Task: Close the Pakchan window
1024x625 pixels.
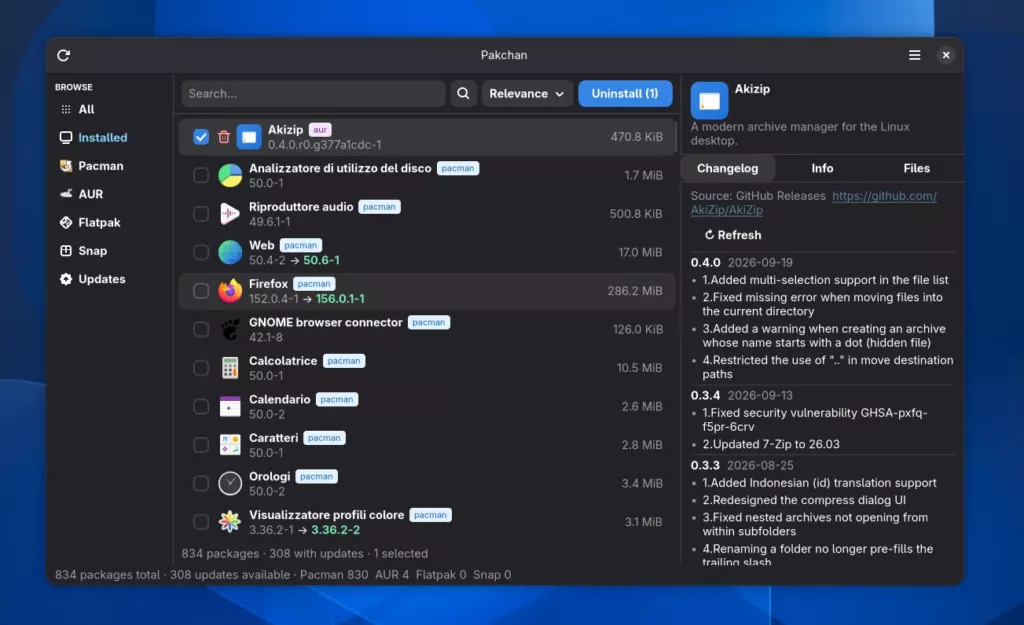Action: (x=946, y=56)
